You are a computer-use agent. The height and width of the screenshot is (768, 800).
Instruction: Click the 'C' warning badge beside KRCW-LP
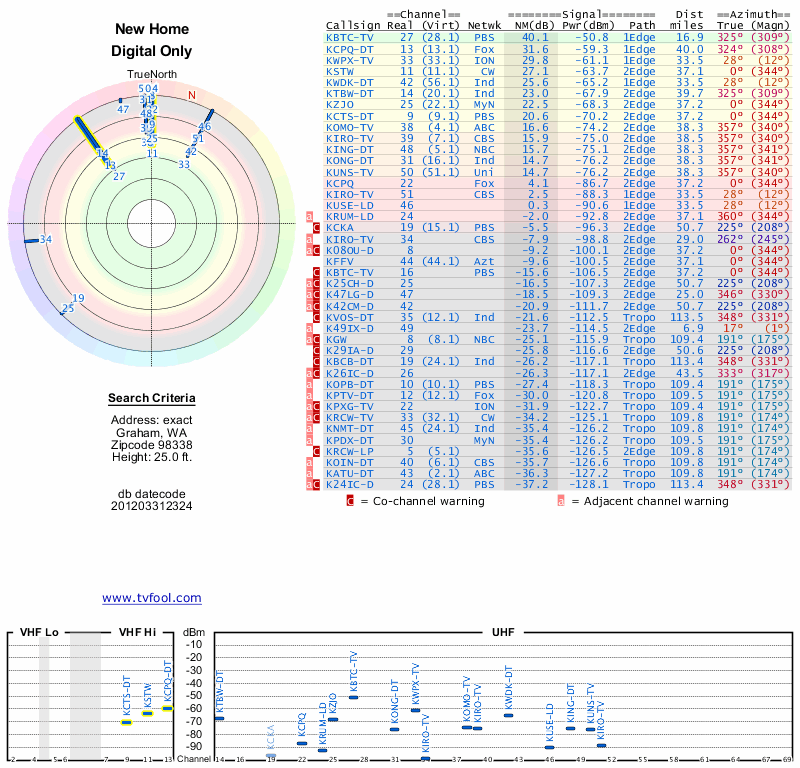(316, 451)
